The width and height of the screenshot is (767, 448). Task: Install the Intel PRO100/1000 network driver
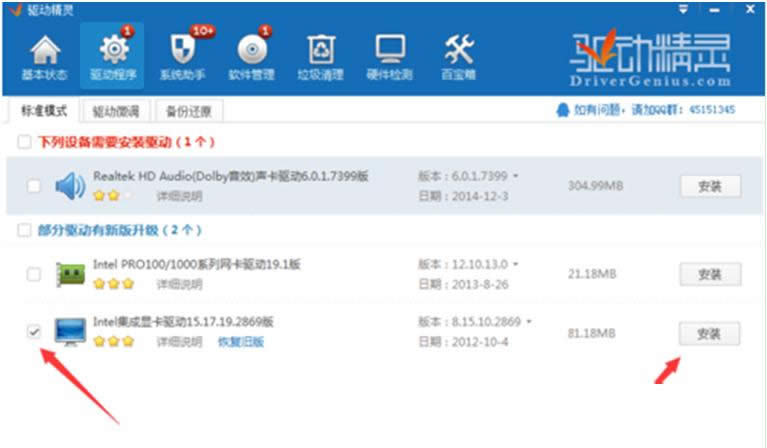point(710,274)
